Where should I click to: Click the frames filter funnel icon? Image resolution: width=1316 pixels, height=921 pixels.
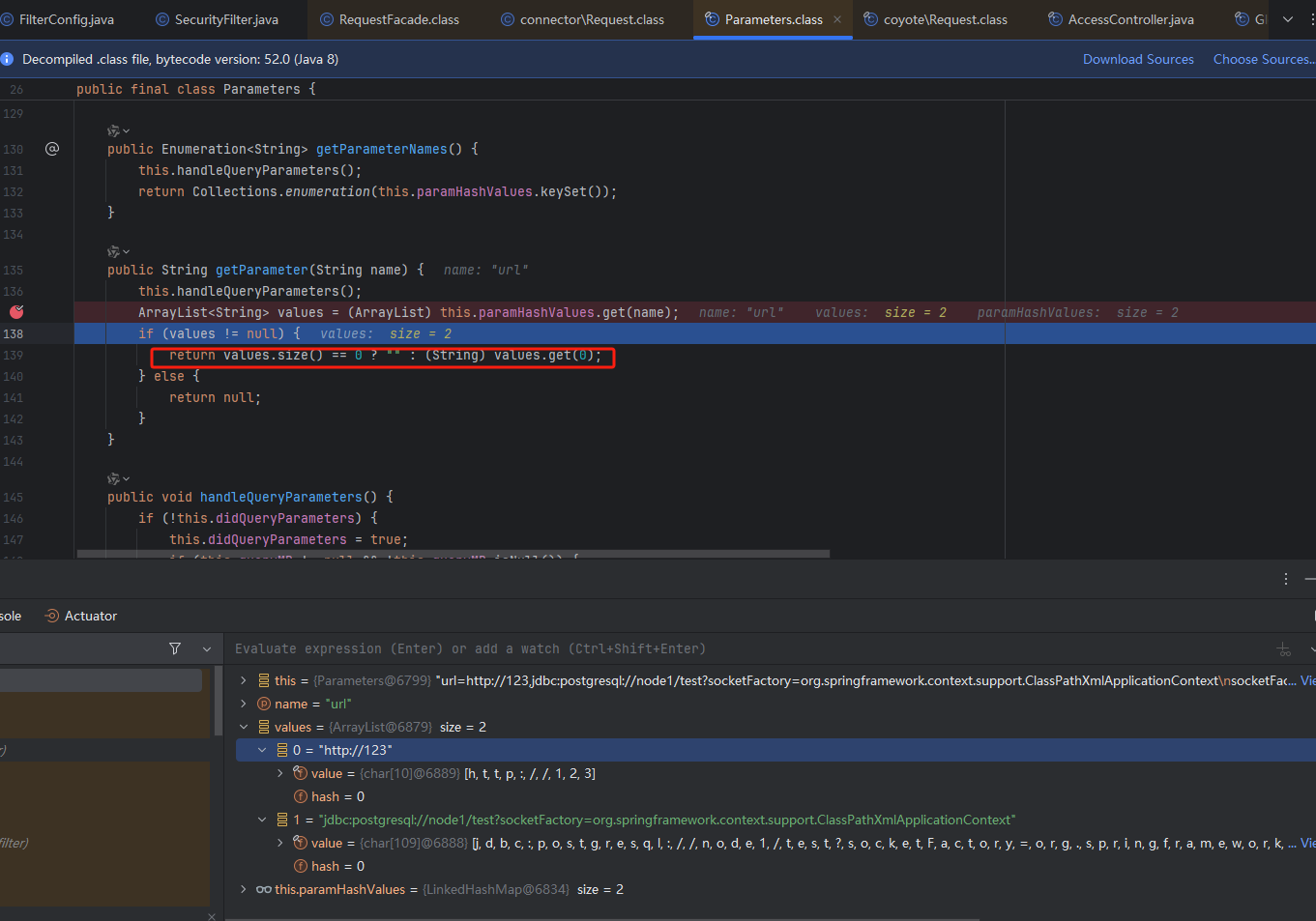175,648
